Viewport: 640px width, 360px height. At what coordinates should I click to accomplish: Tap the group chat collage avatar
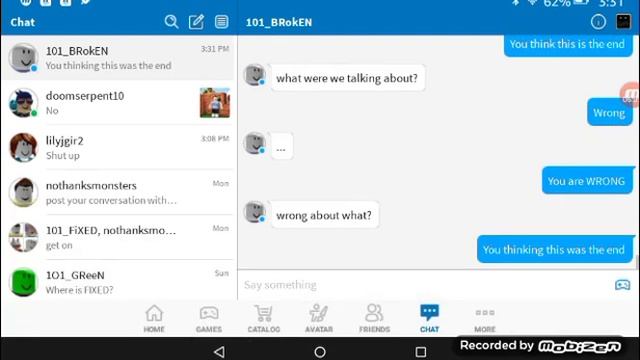[x=23, y=237]
